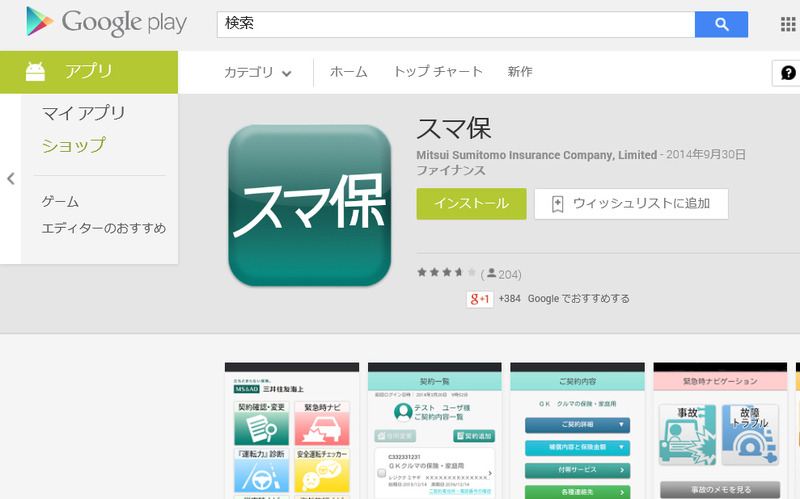Expand the カテゴリ dropdown

click(258, 72)
